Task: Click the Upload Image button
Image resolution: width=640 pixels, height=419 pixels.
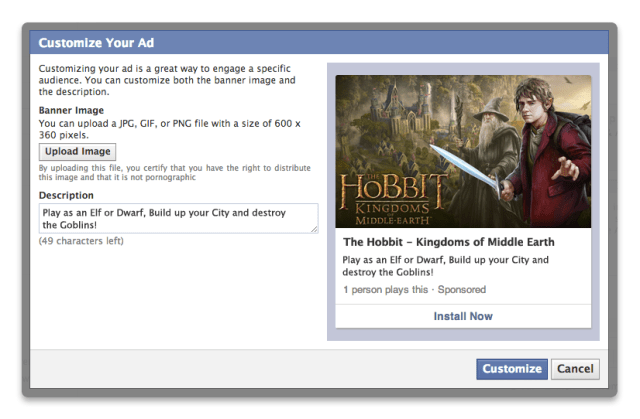Action: click(76, 152)
